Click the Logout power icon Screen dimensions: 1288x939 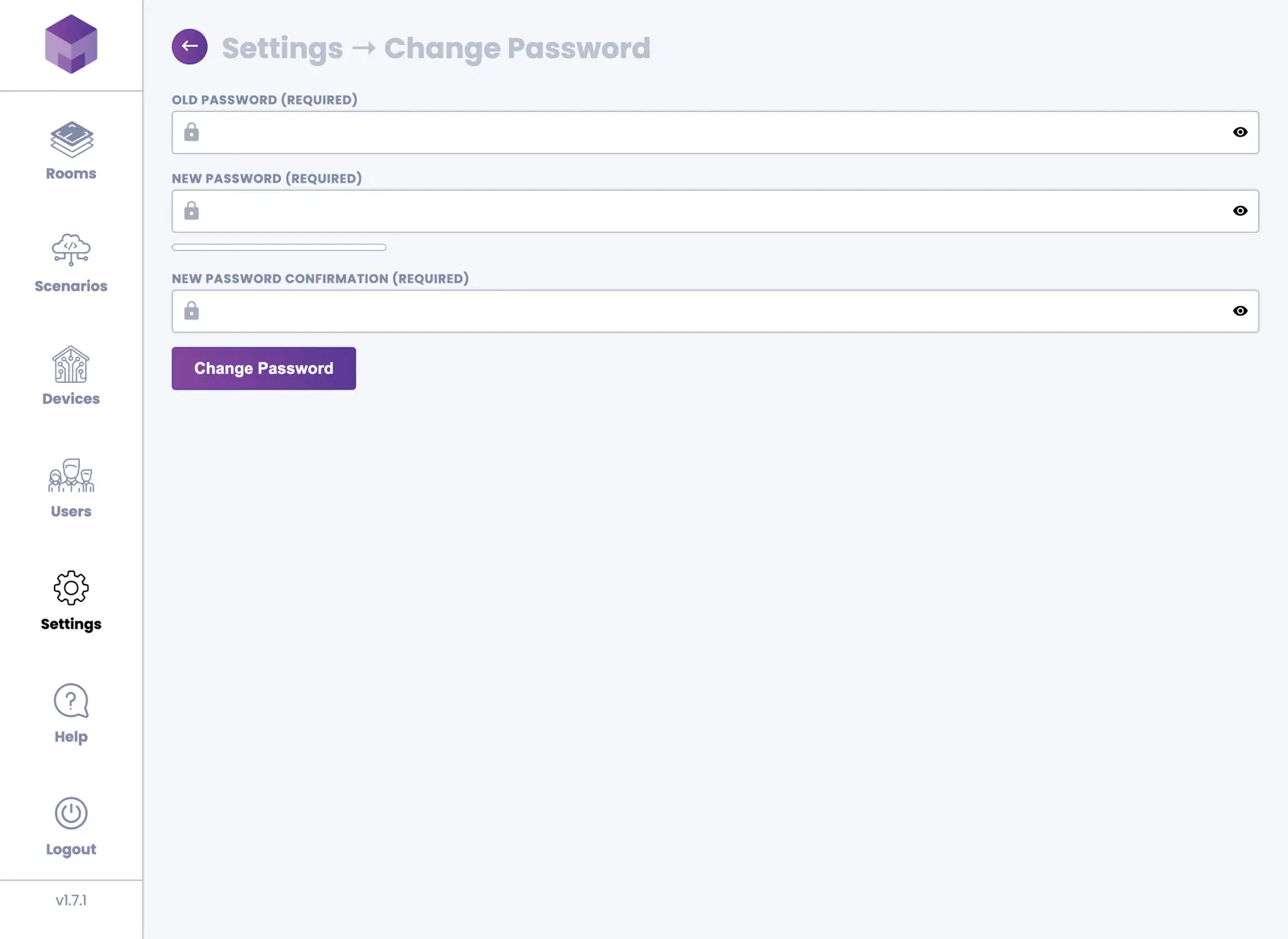pos(71,813)
